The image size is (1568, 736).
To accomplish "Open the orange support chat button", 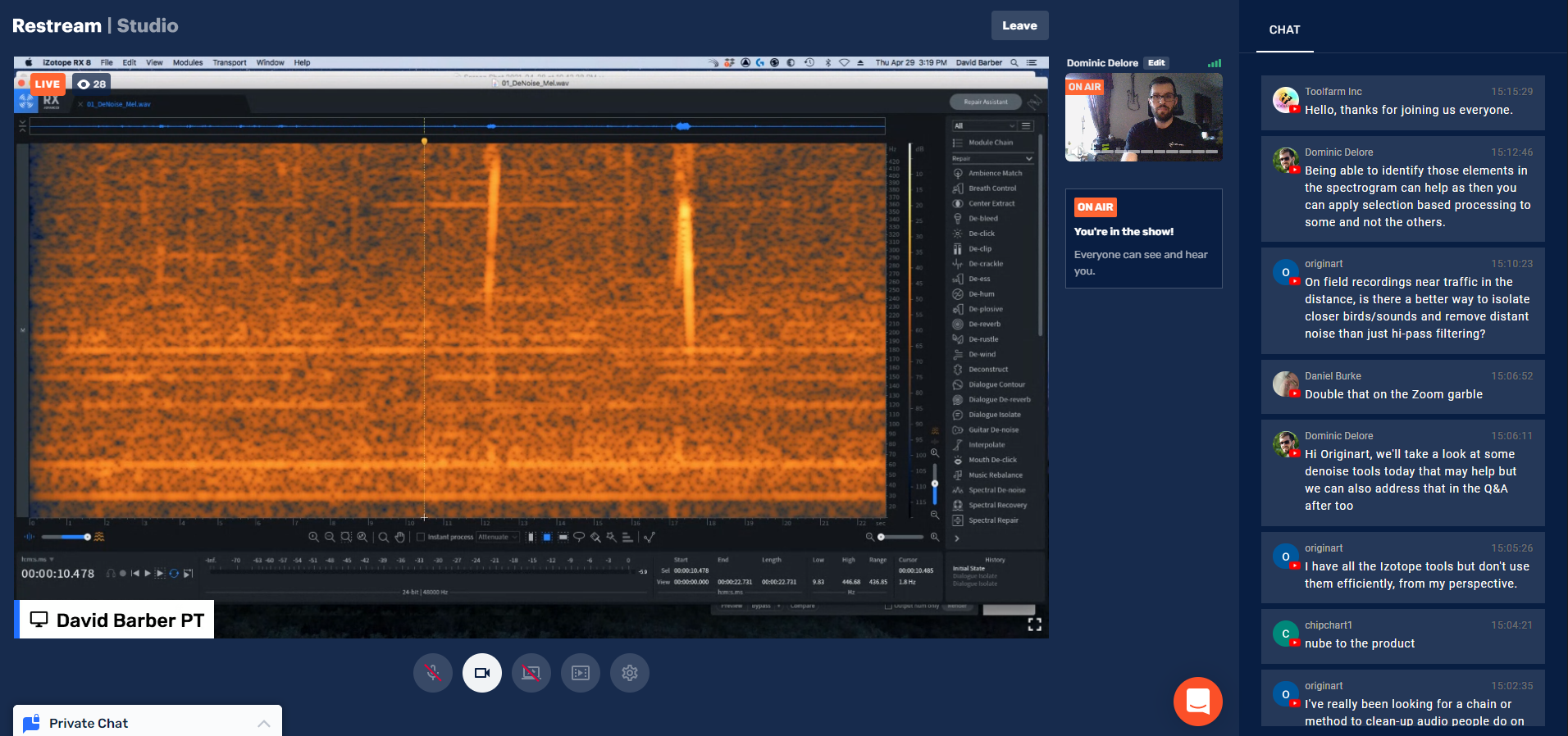I will tap(1198, 702).
